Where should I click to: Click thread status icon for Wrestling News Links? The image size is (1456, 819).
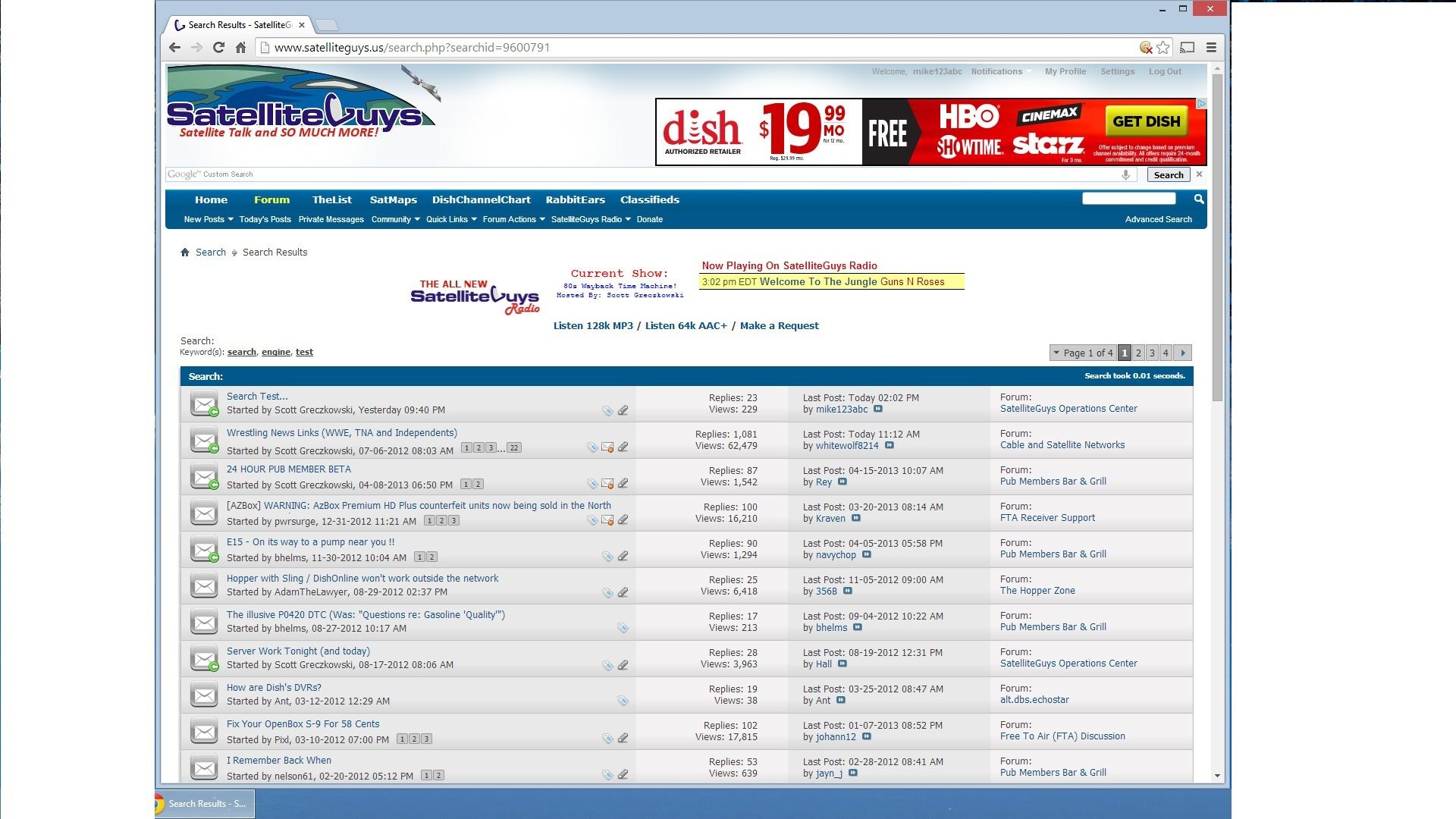click(x=204, y=440)
